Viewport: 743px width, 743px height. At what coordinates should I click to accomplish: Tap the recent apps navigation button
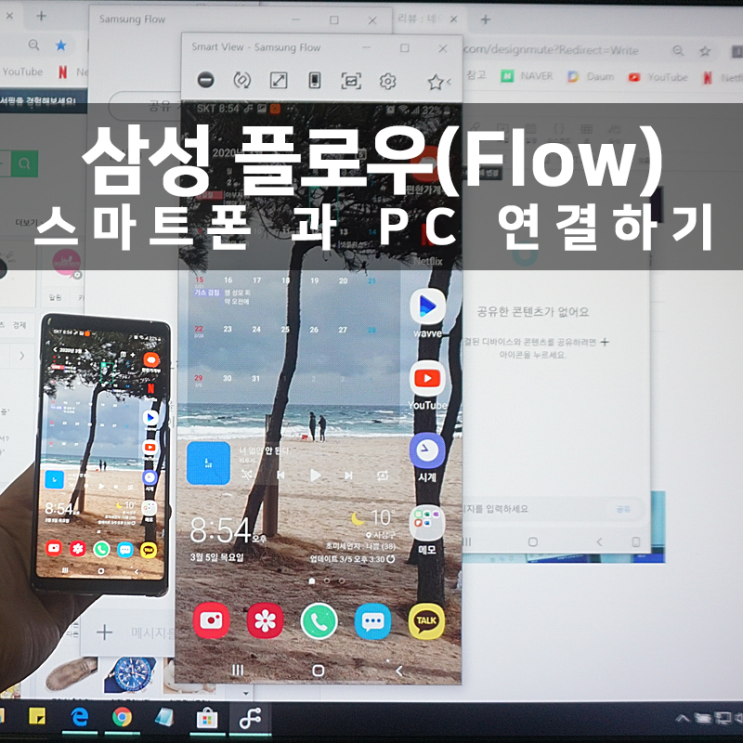(237, 670)
